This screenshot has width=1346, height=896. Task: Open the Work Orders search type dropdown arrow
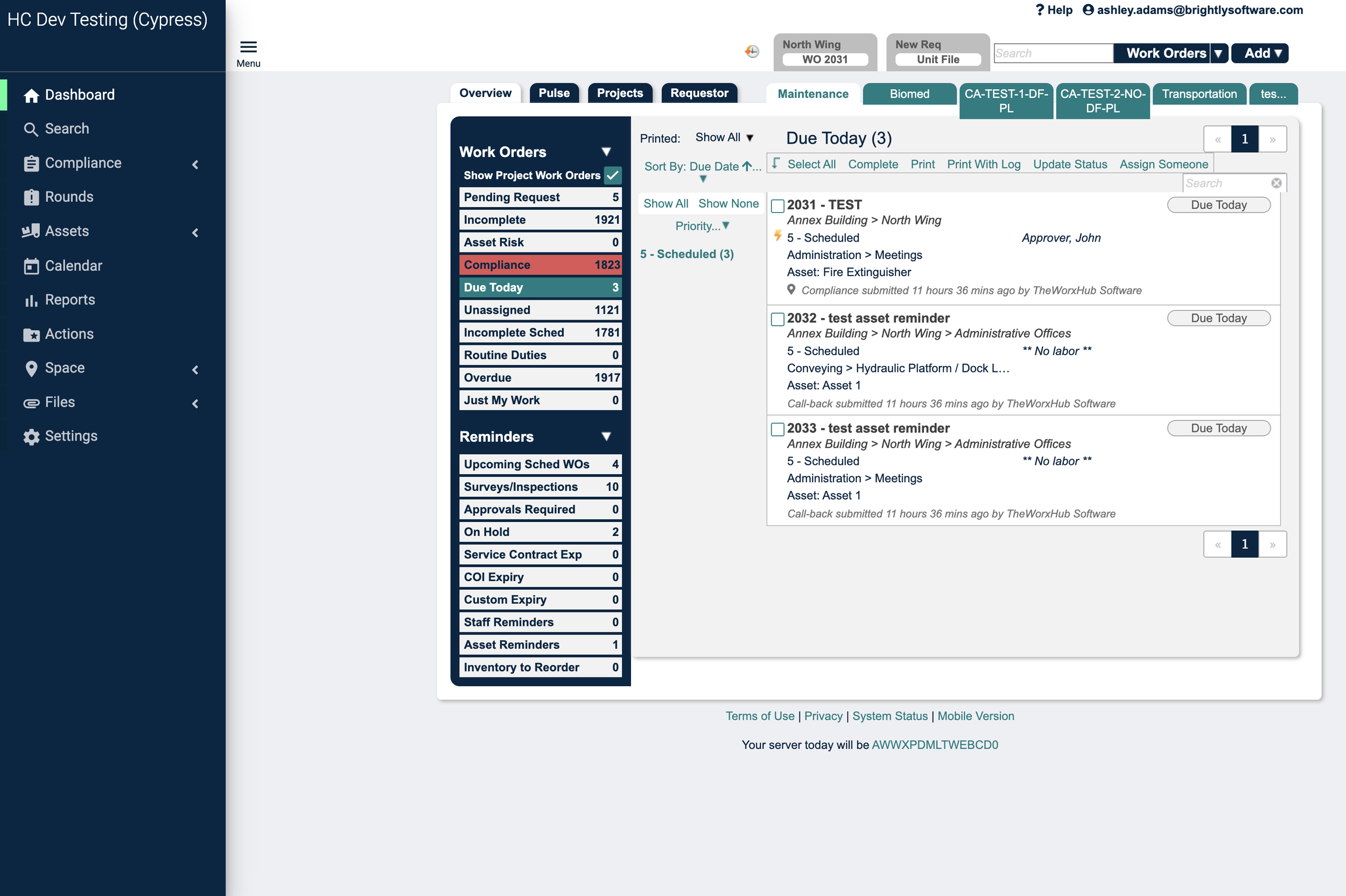[1218, 53]
